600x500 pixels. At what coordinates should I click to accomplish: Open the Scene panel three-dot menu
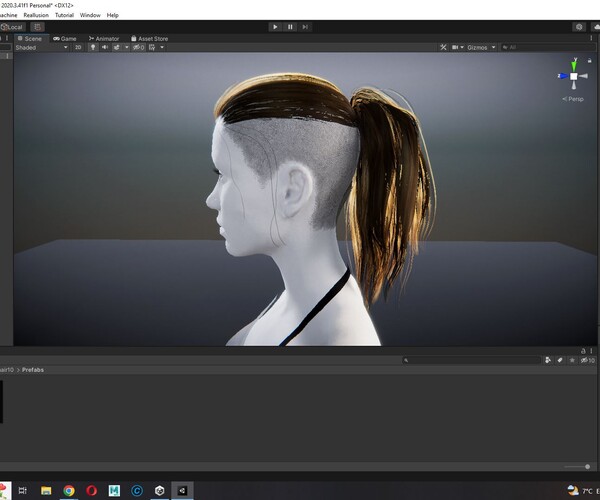(x=592, y=38)
